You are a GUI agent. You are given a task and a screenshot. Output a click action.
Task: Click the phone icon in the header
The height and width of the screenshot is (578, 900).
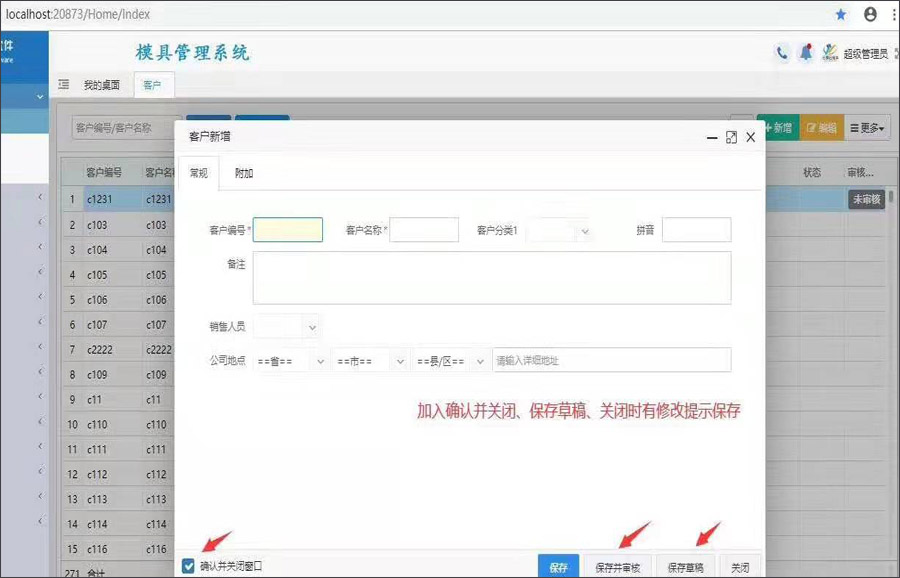(x=782, y=54)
